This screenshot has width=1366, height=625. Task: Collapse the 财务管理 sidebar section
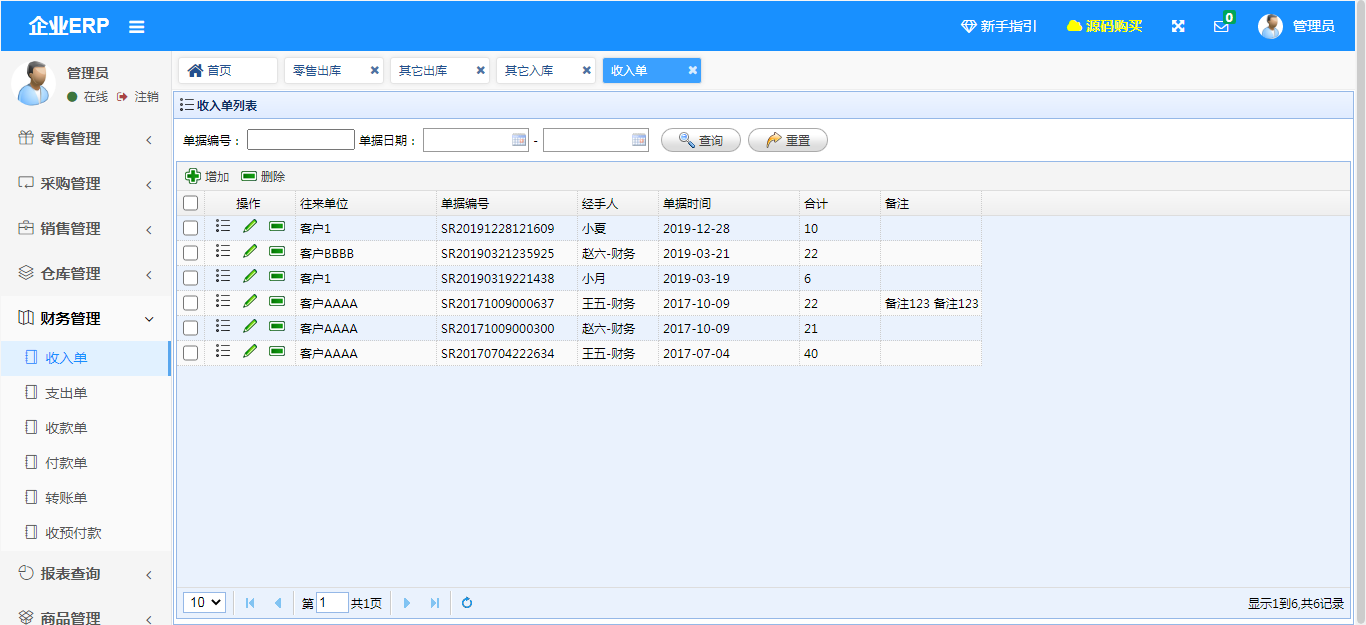[x=85, y=319]
